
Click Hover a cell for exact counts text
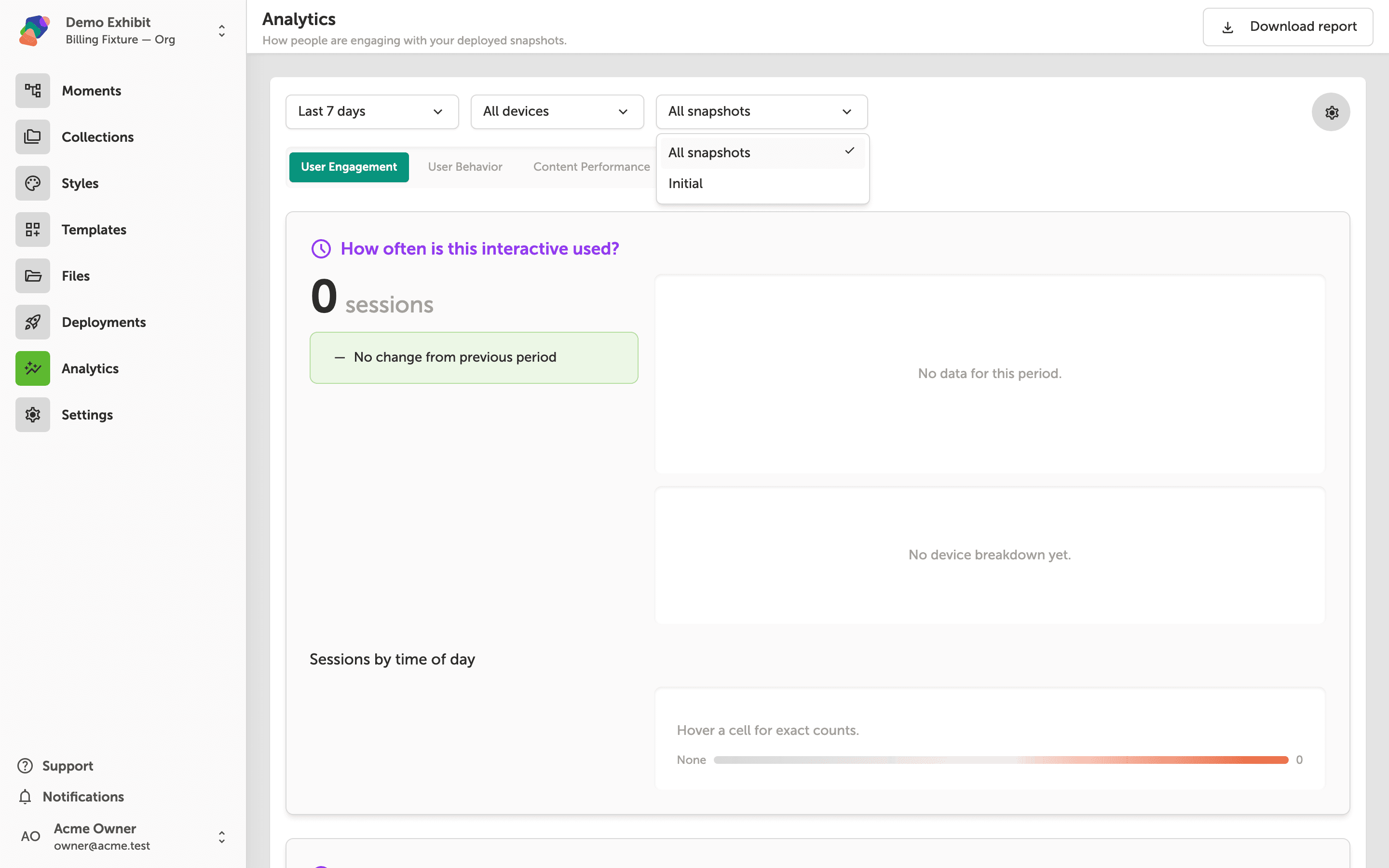pos(767,730)
